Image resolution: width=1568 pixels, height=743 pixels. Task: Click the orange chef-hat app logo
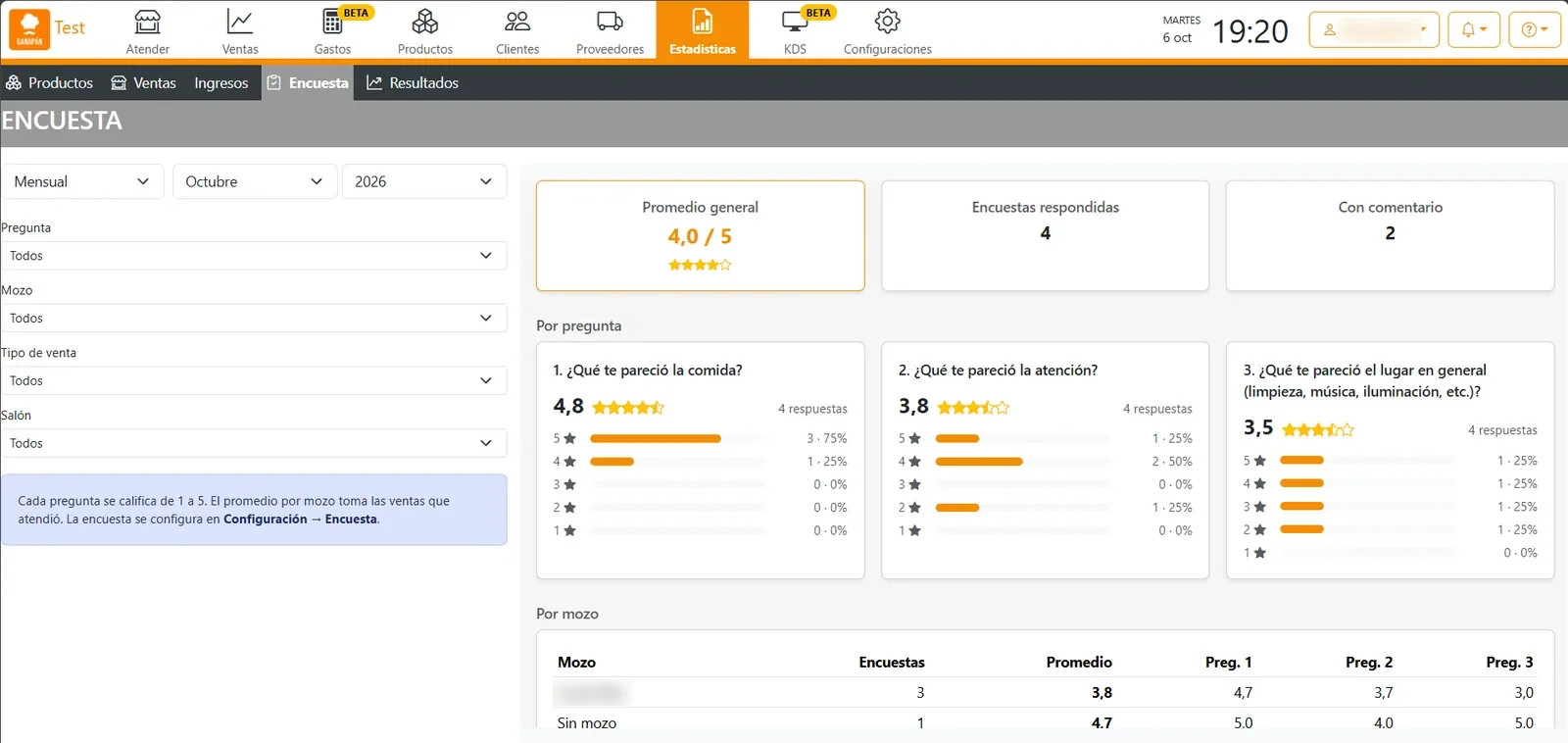pyautogui.click(x=29, y=29)
